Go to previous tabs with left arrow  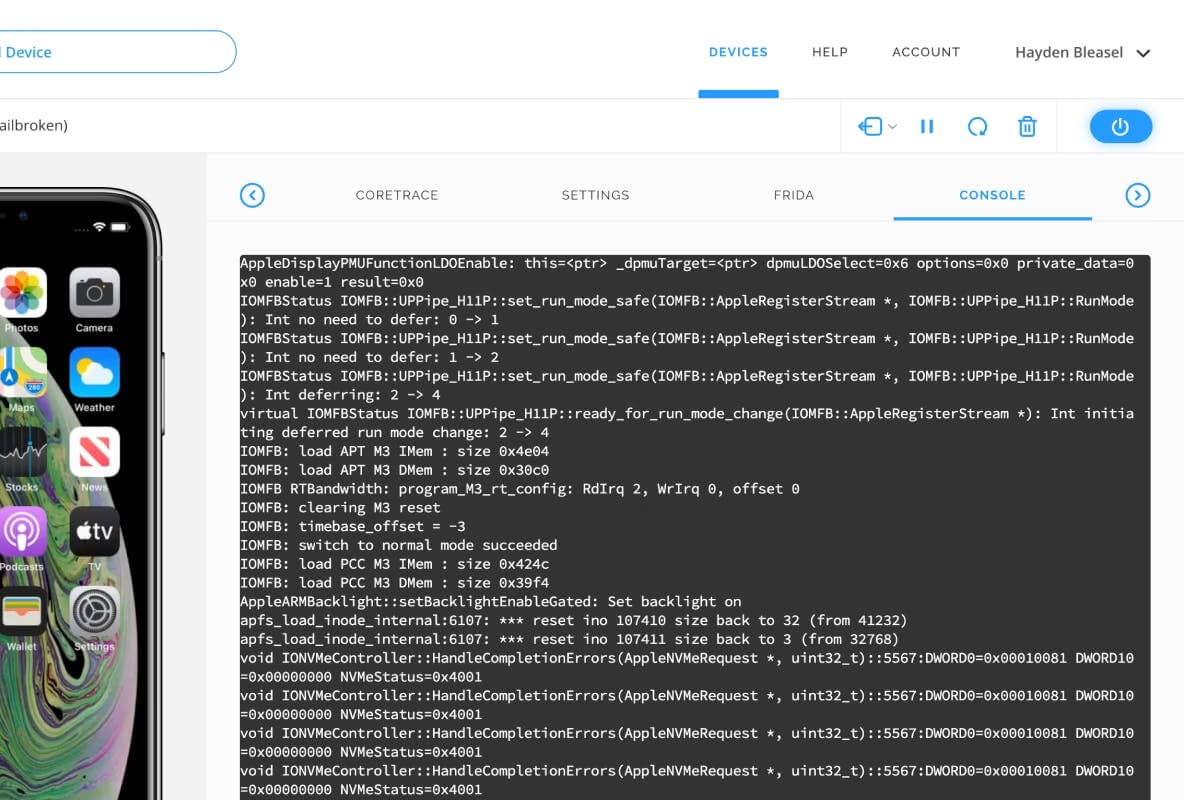coord(252,195)
